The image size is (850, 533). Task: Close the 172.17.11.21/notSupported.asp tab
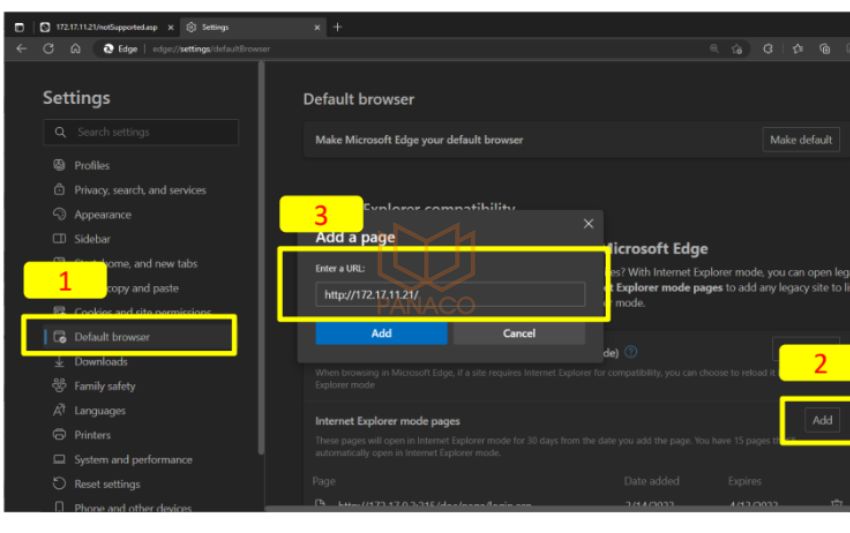(171, 27)
